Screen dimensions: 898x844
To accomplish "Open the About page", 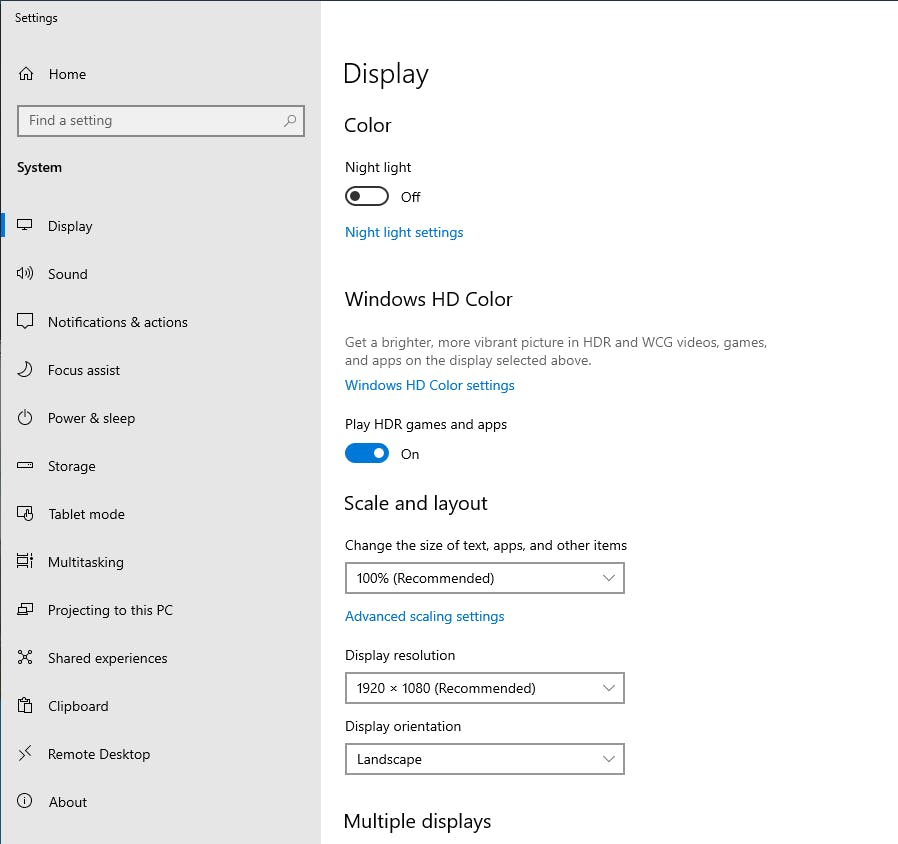I will pos(160,802).
